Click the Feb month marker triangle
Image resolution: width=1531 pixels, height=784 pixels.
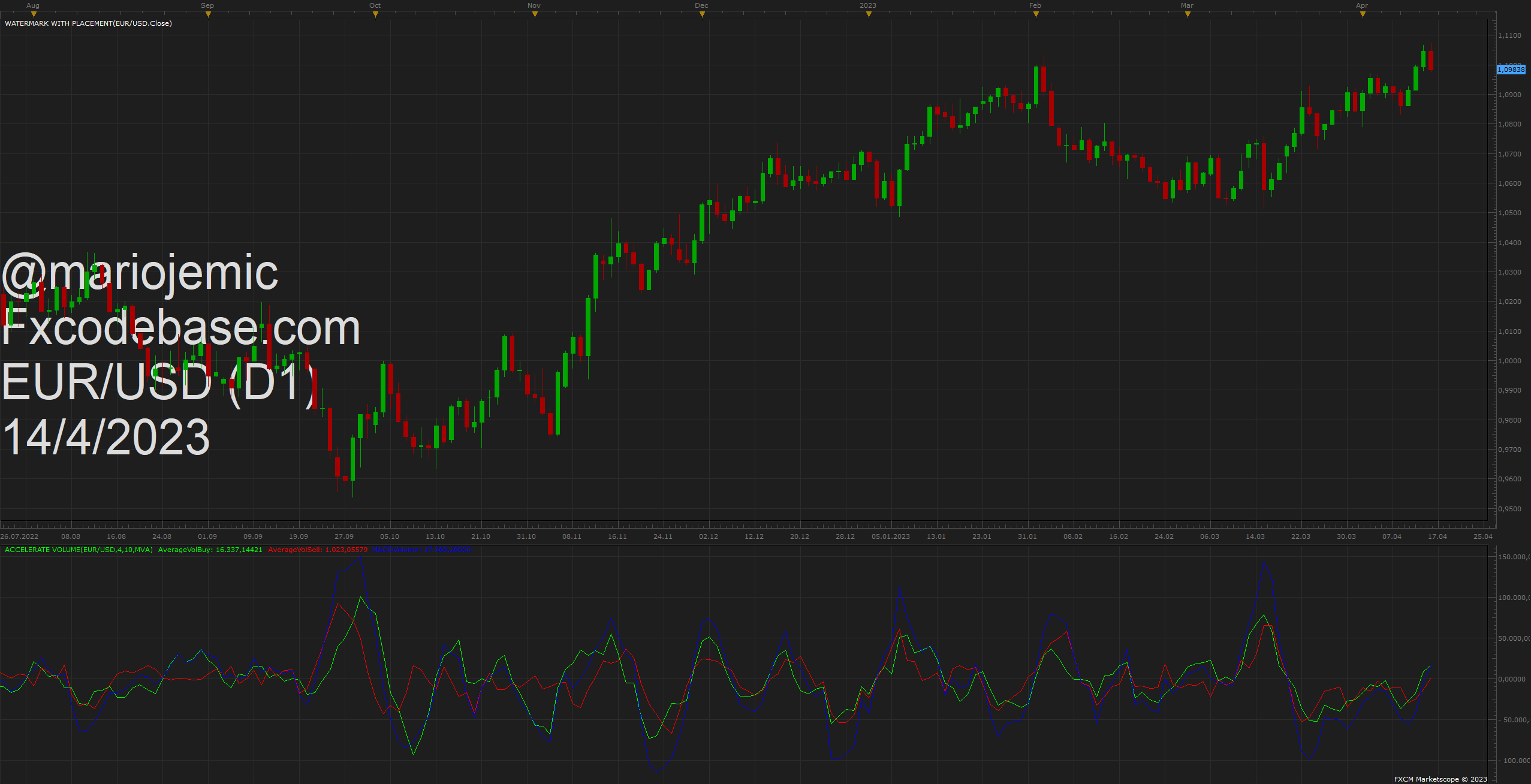point(1036,14)
